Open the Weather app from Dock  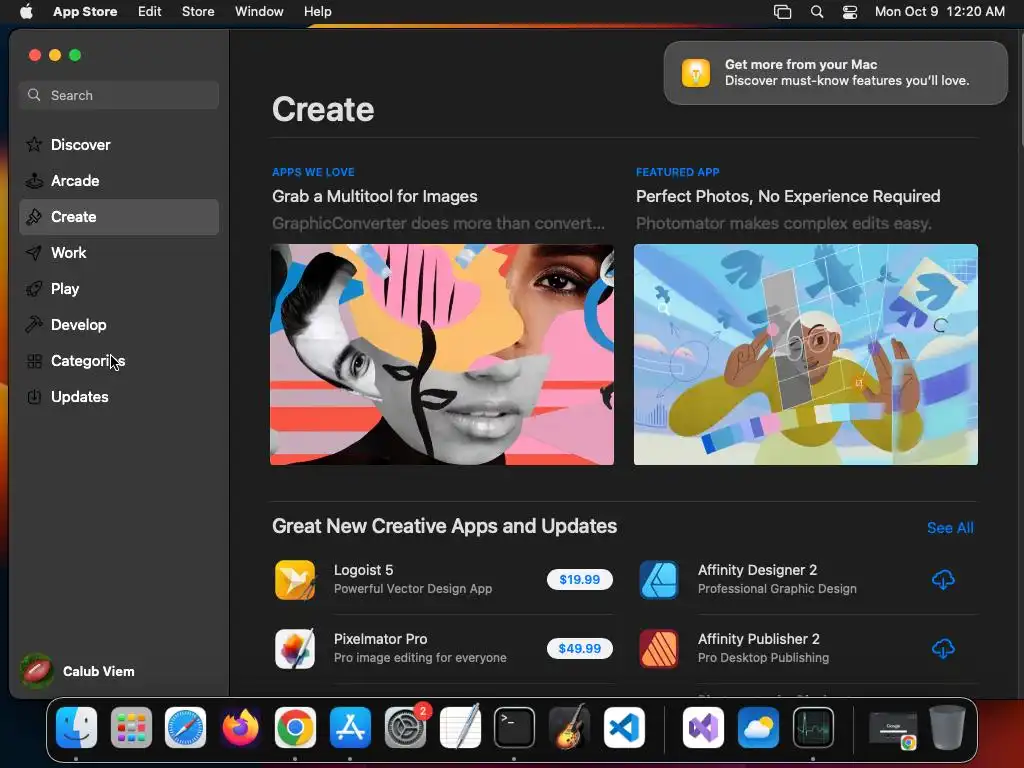click(758, 727)
